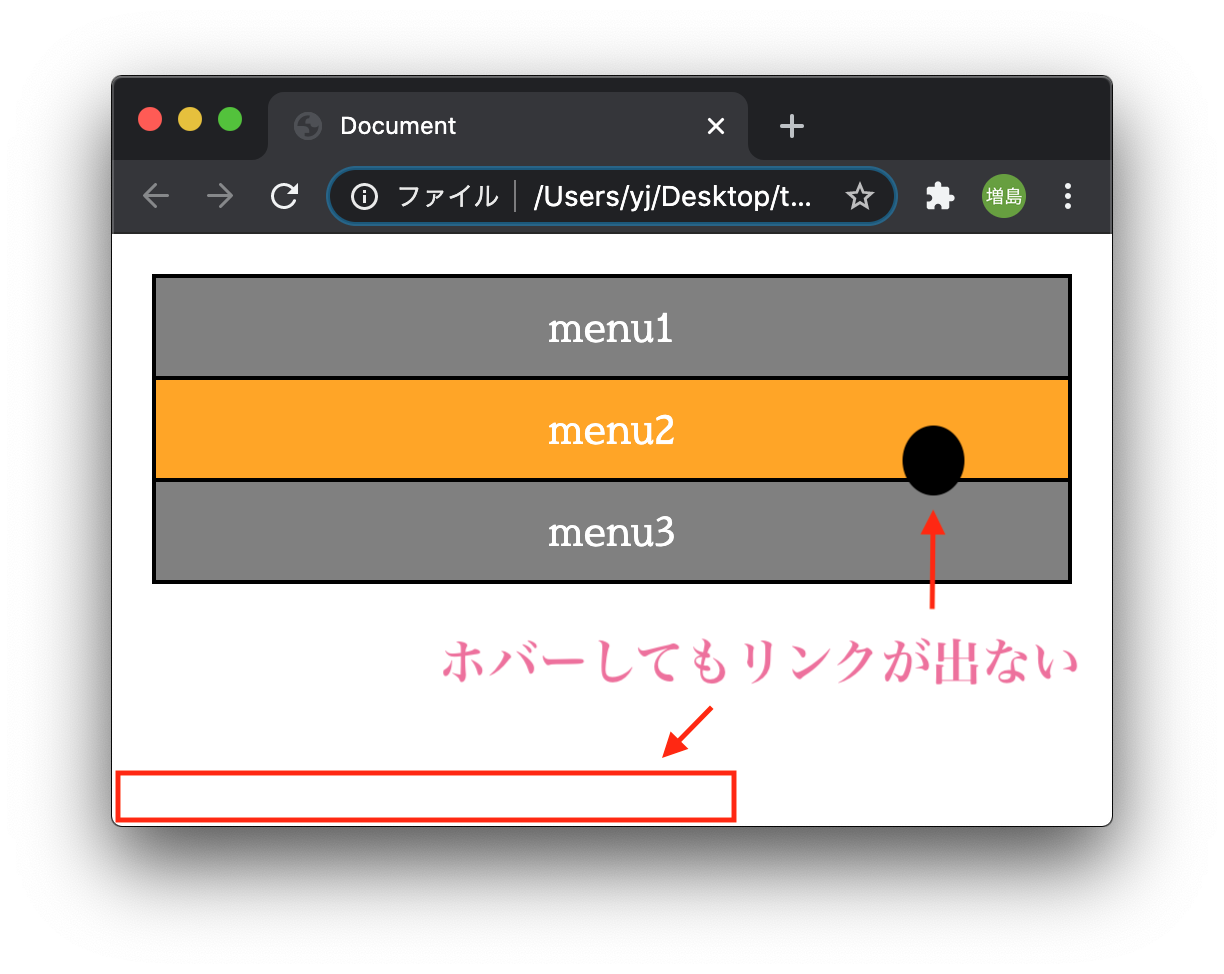This screenshot has width=1224, height=974.
Task: Click the menu1 item
Action: tap(612, 328)
